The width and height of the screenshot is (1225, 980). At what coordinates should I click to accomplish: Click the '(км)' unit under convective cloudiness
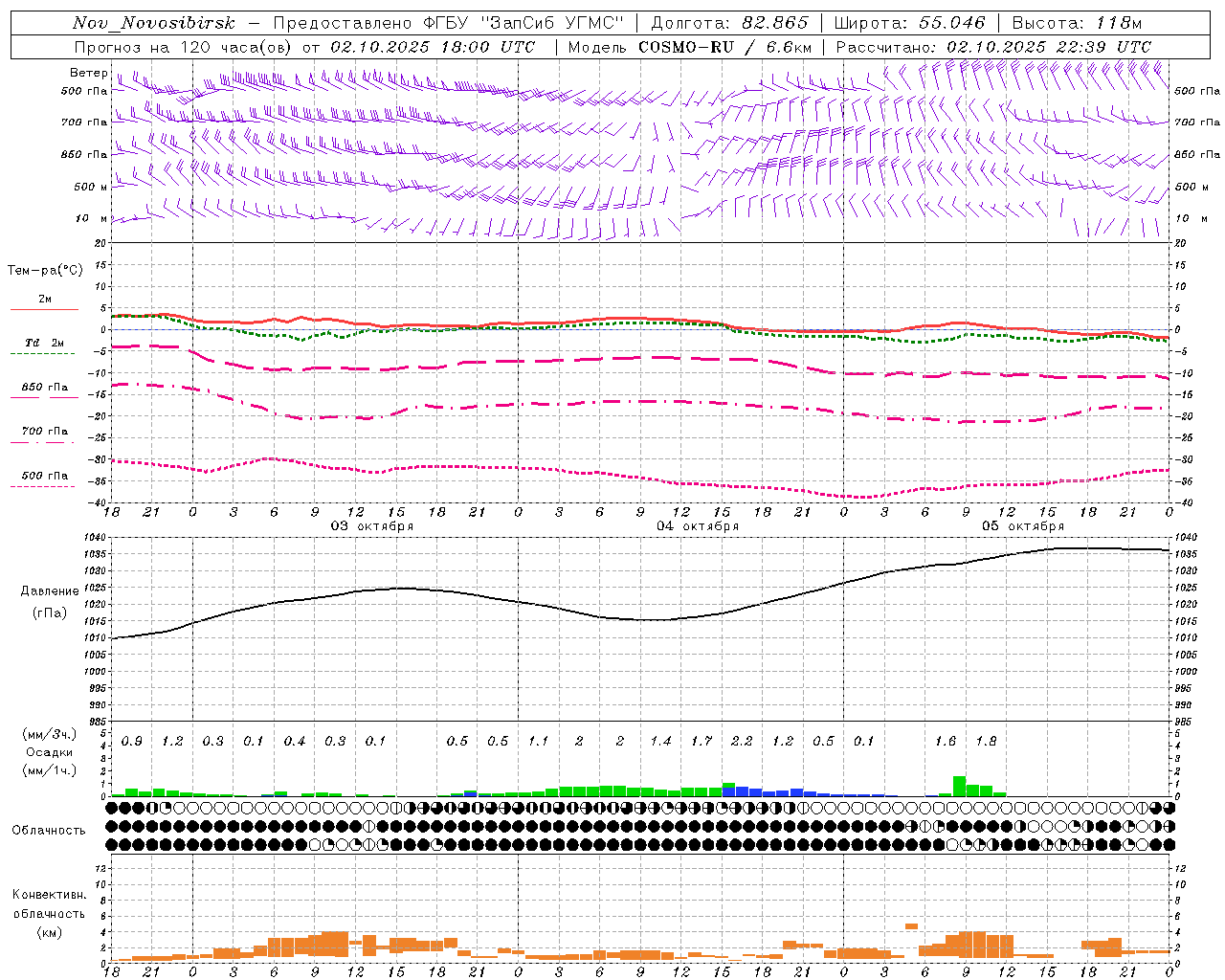coord(49,931)
